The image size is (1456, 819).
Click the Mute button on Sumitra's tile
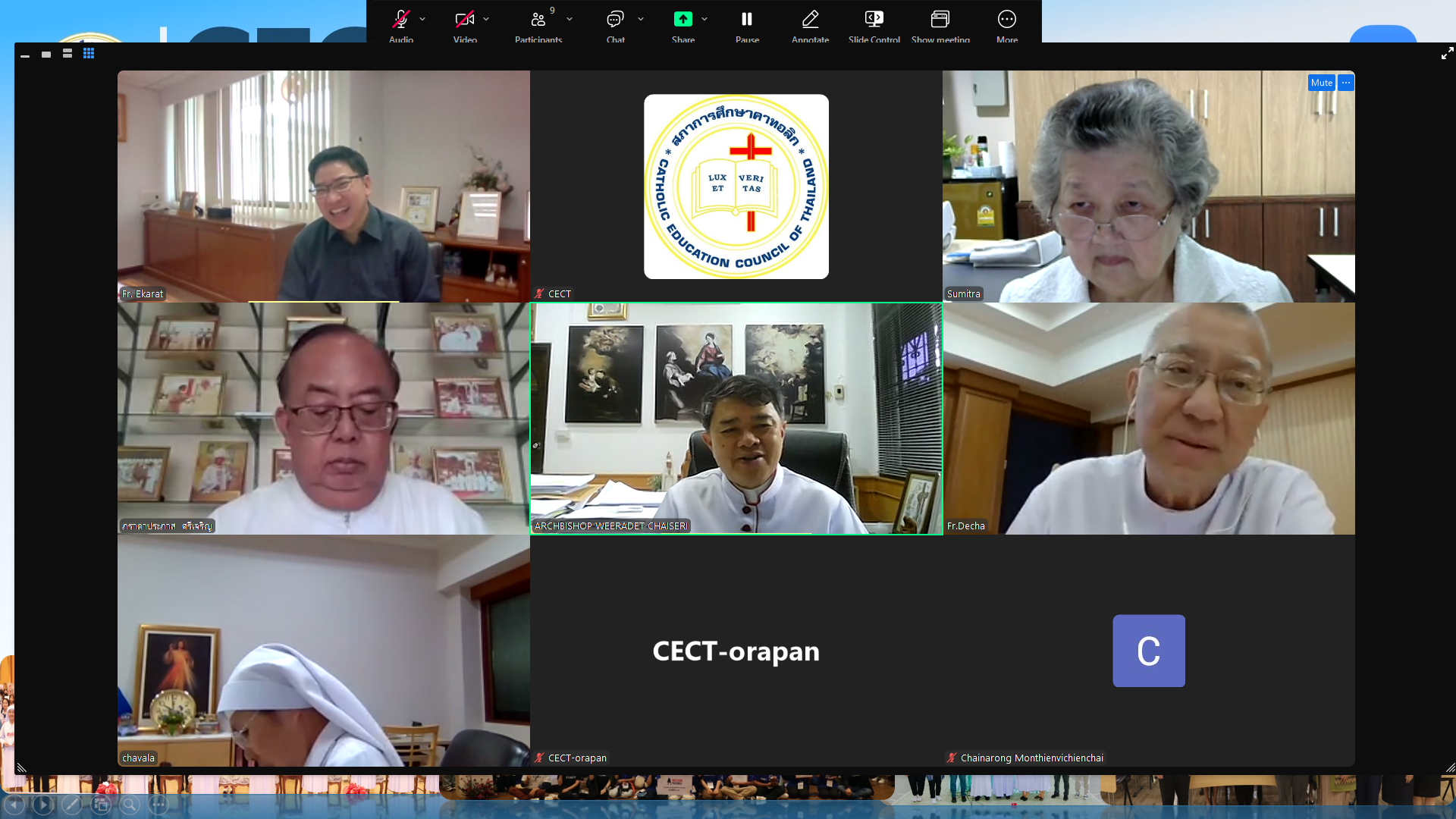[x=1321, y=83]
